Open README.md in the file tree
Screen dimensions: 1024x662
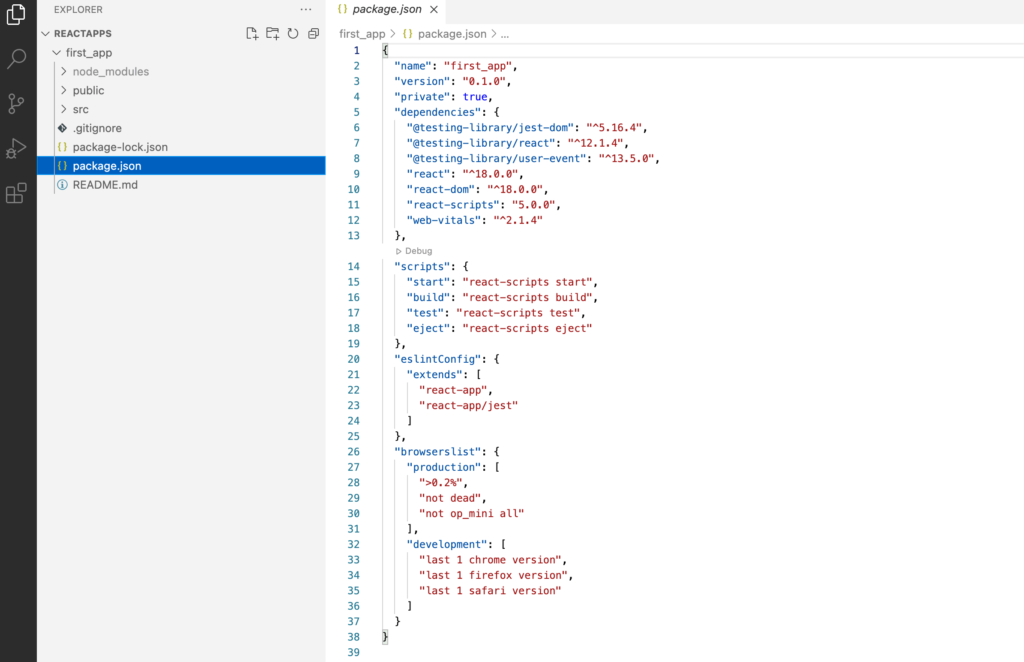point(105,185)
